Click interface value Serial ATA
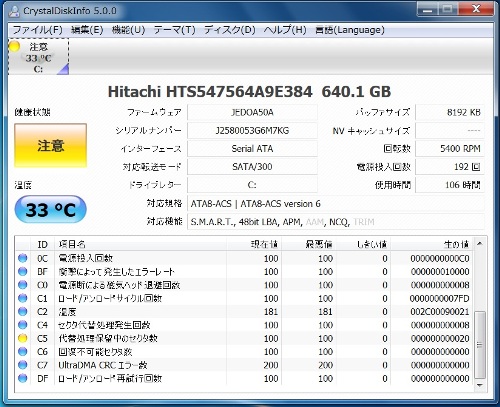Viewport: 500px width, 407px height. click(252, 149)
